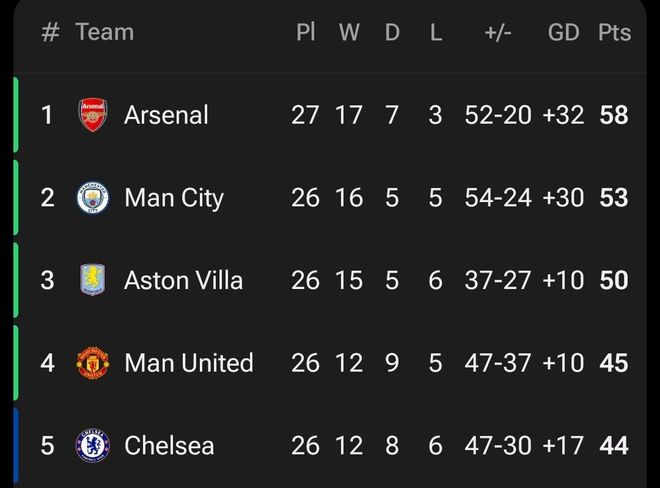Click the D column header

[x=392, y=33]
